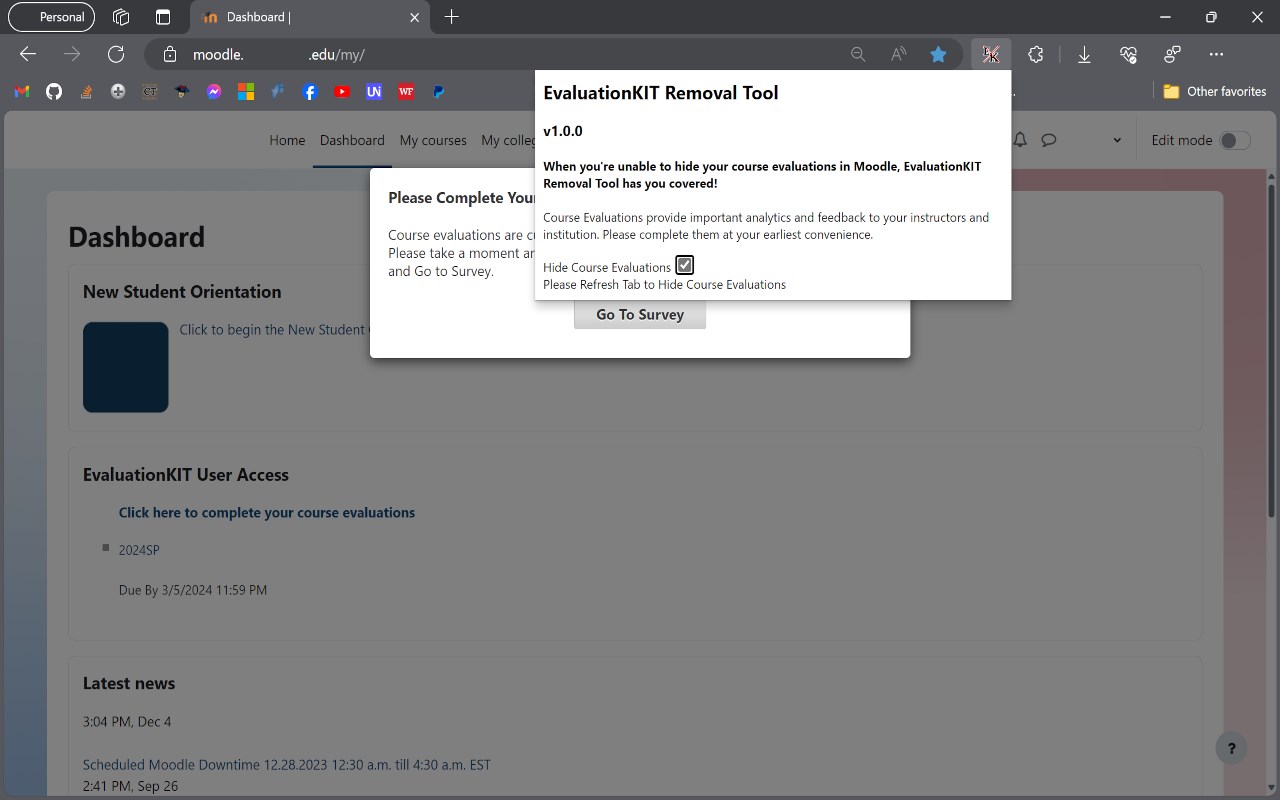The height and width of the screenshot is (800, 1280).
Task: Open the Stack Overflow bookmark
Action: tap(86, 91)
